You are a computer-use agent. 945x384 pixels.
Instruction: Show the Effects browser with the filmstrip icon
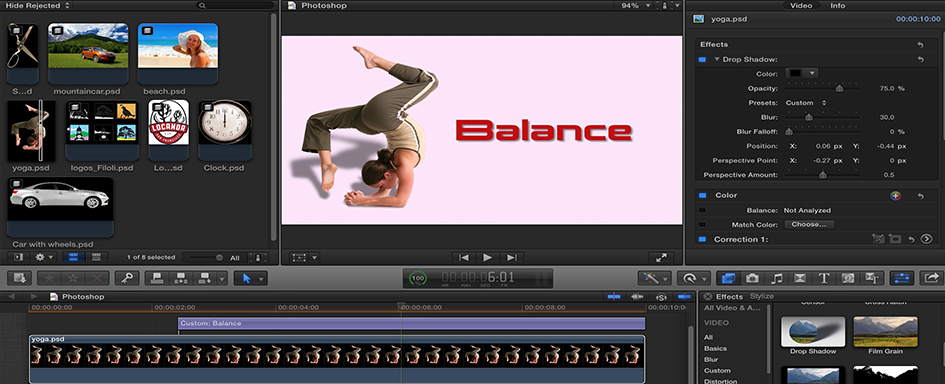coord(728,278)
